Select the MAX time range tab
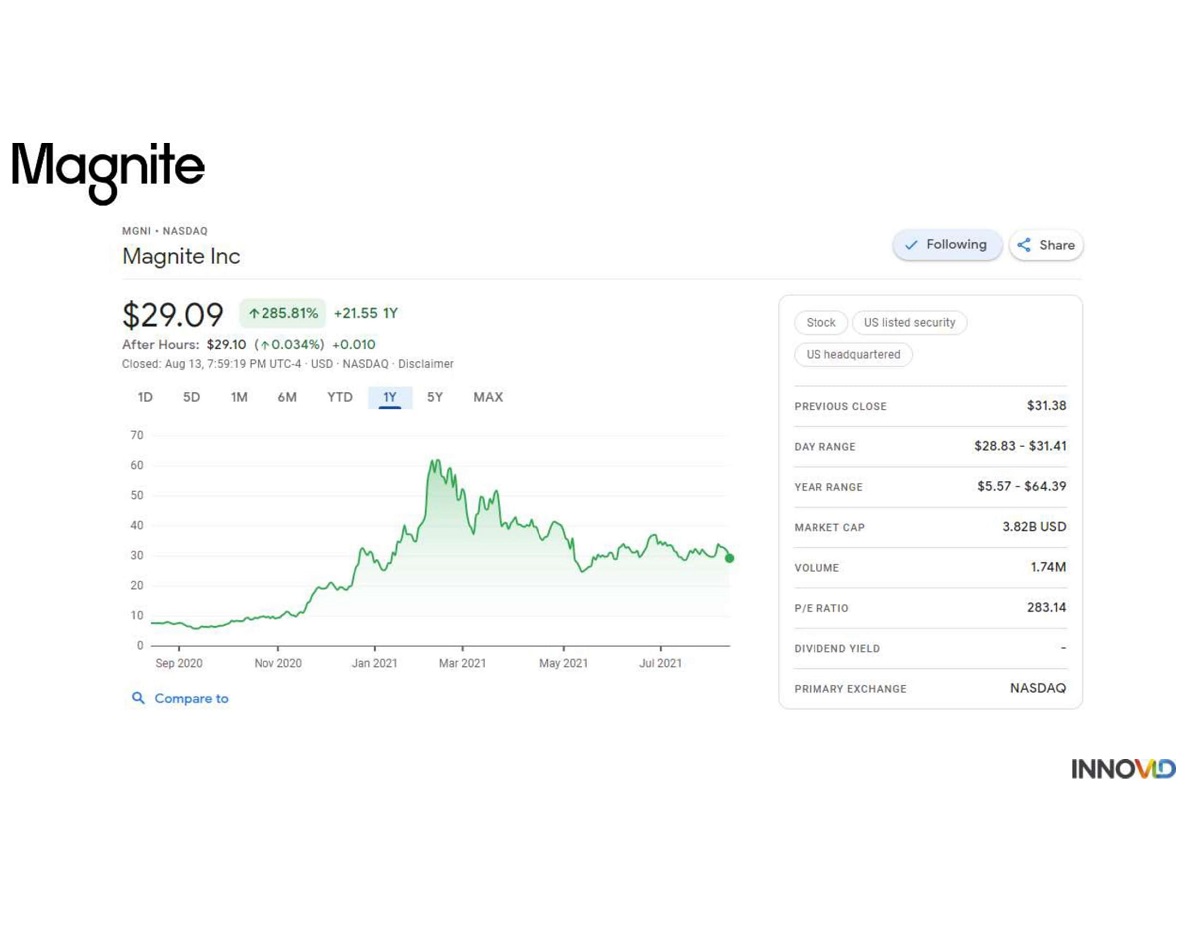Image resolution: width=1200 pixels, height=927 pixels. click(488, 397)
